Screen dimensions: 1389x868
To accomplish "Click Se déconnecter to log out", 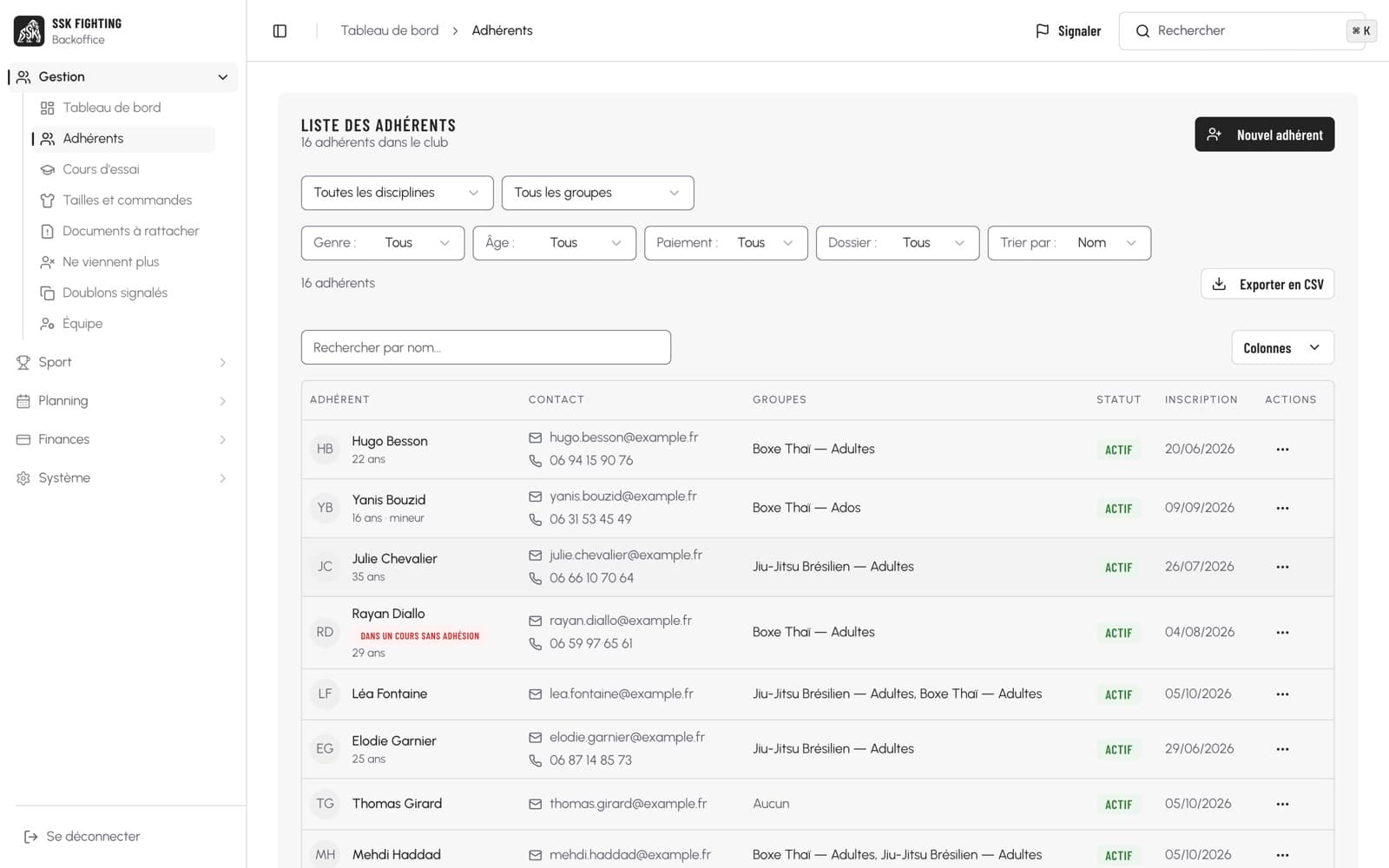I will [x=82, y=837].
